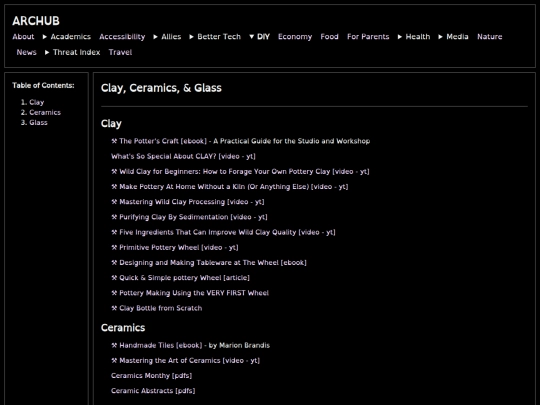This screenshot has height=405, width=540.
Task: Click the Allies menu label
Action: click(x=171, y=37)
